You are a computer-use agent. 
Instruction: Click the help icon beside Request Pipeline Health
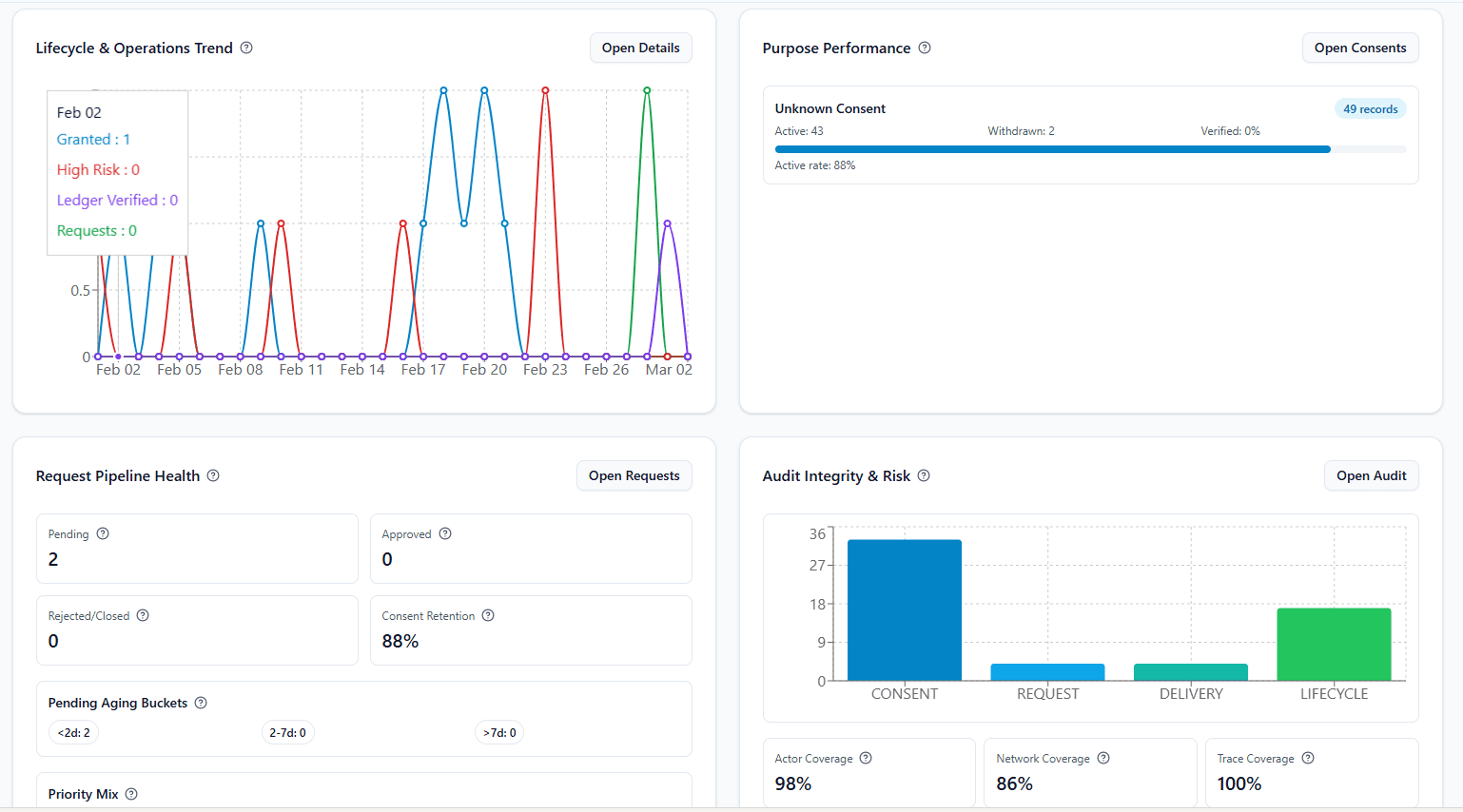click(x=213, y=475)
